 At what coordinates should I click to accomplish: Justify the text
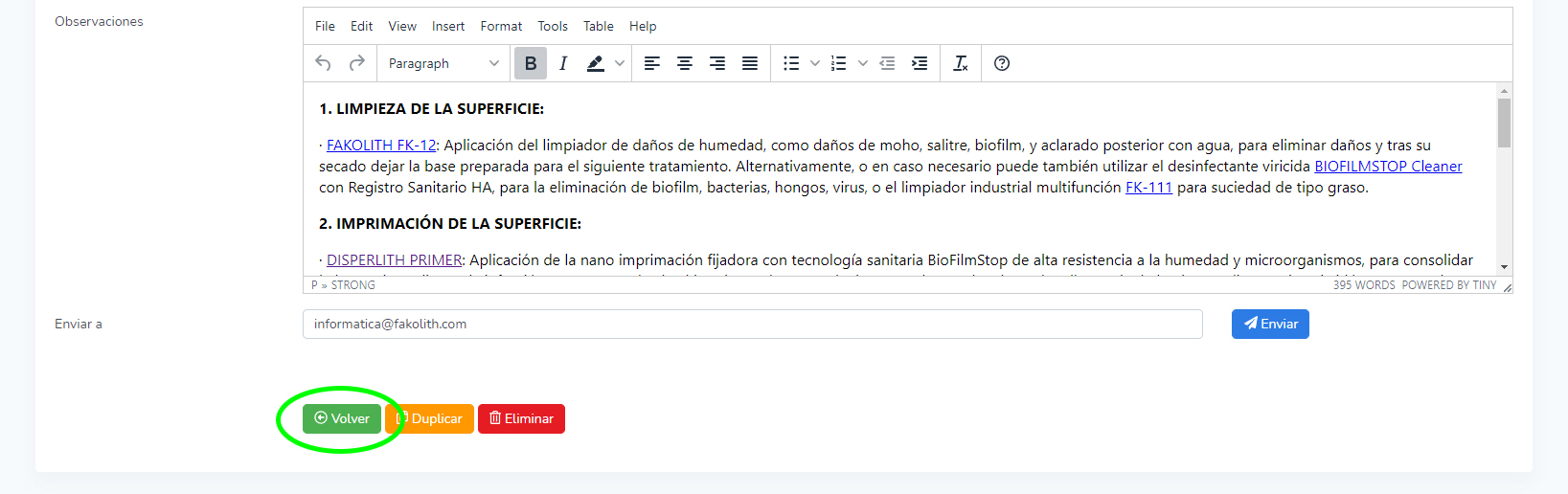coord(750,63)
